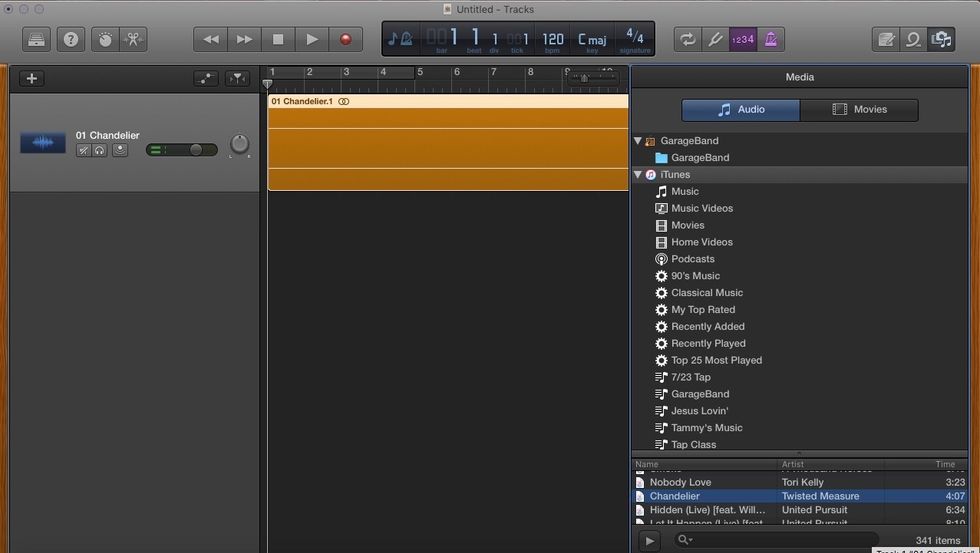Viewport: 980px width, 553px height.
Task: Toggle the Cycle loop button
Action: pos(688,40)
